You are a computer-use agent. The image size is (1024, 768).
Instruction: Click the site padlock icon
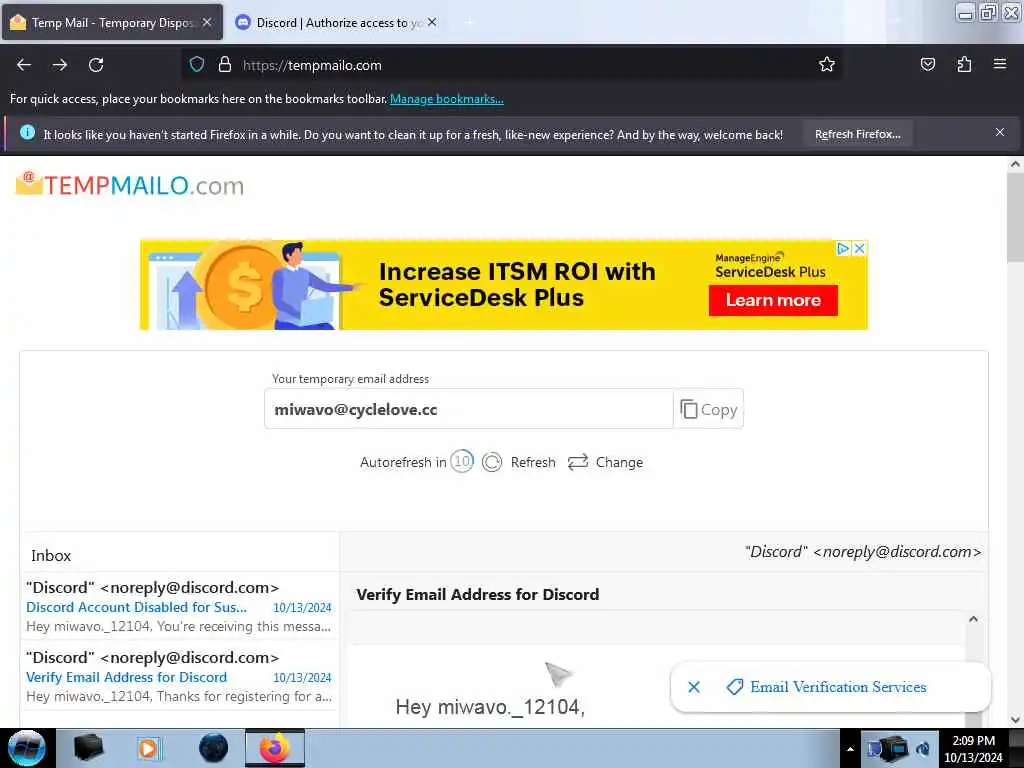[x=225, y=65]
